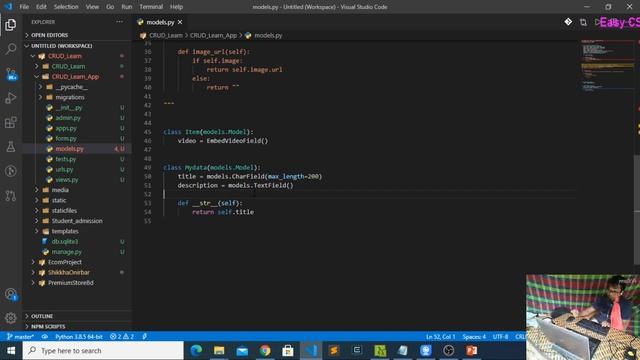Open Google Chrome from taskbar
The image size is (640, 360).
(x=265, y=351)
